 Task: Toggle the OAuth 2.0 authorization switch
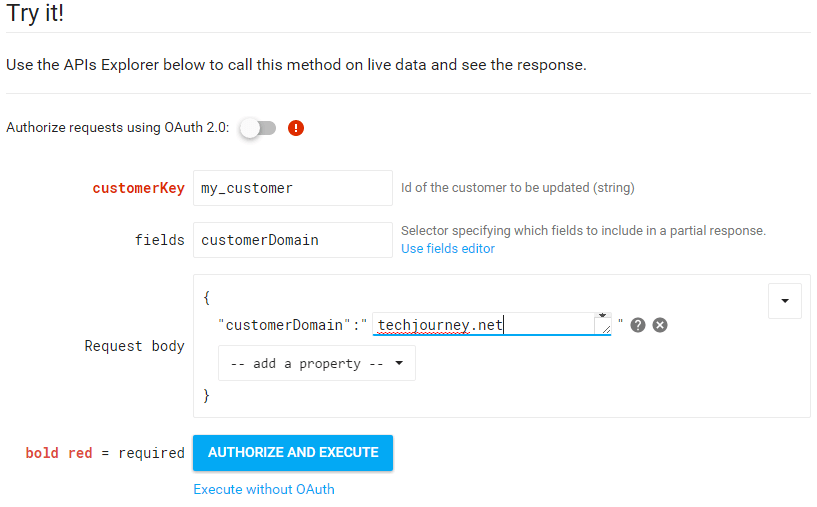[258, 128]
